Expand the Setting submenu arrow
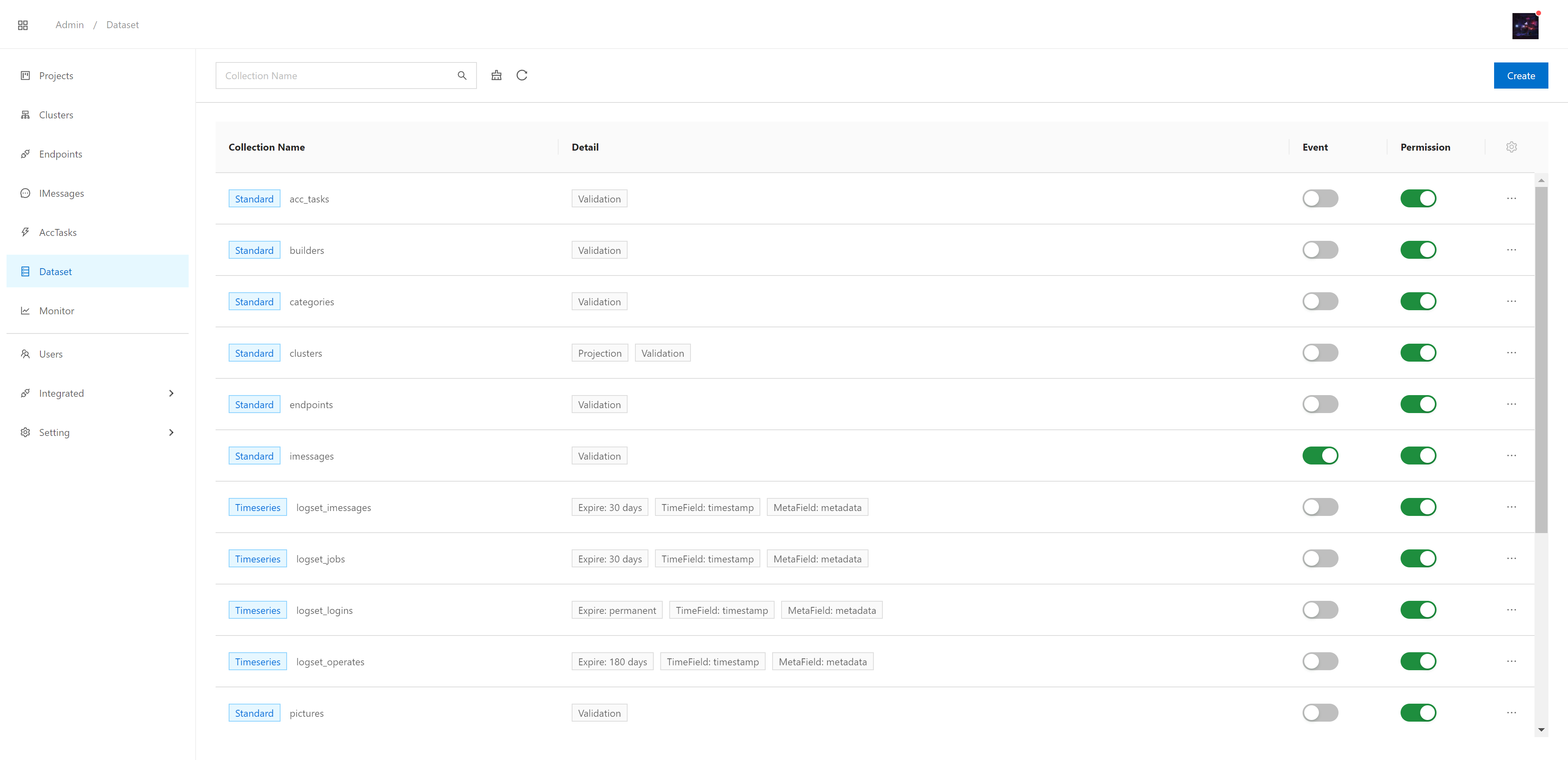 [171, 433]
